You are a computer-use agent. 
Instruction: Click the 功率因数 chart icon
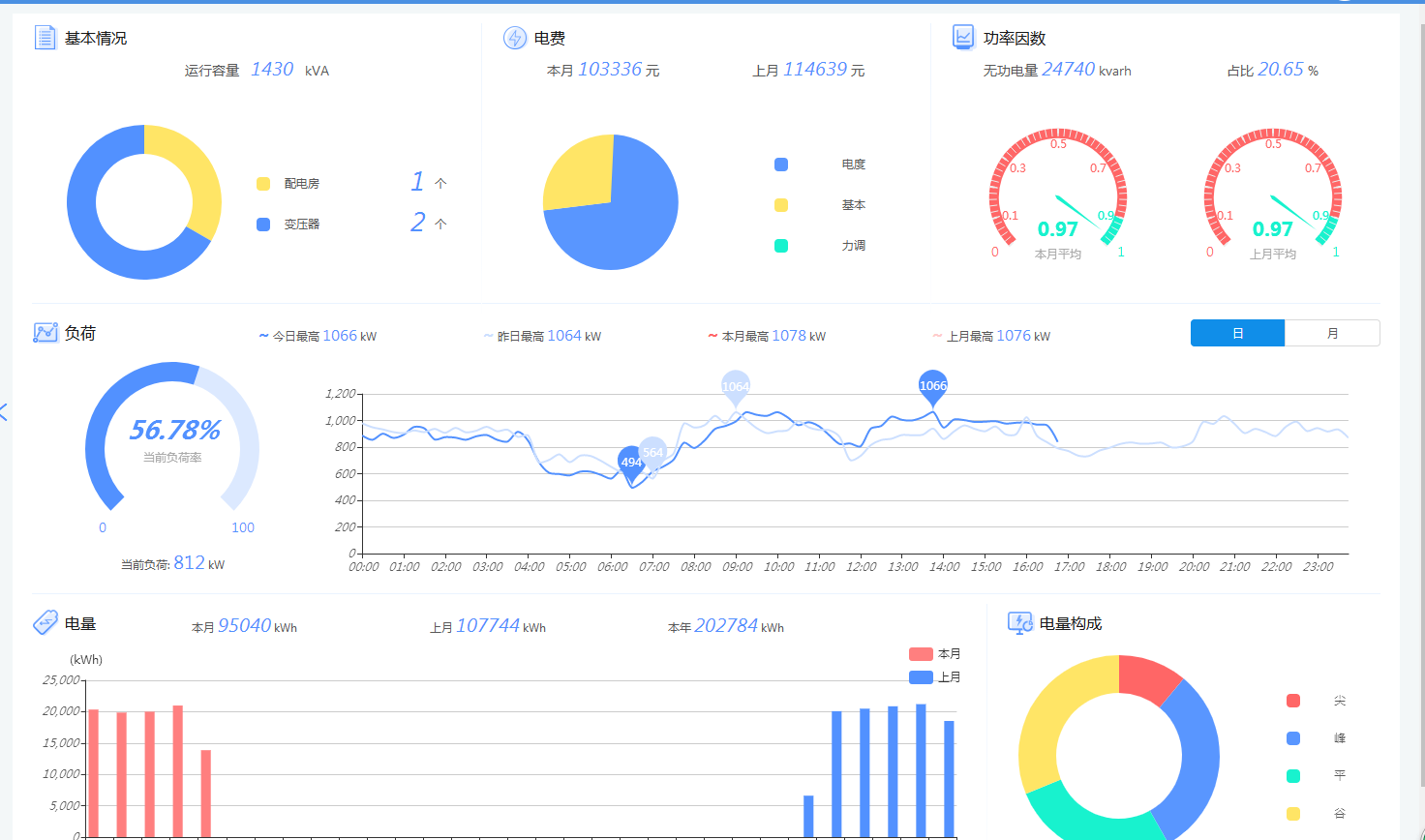963,38
